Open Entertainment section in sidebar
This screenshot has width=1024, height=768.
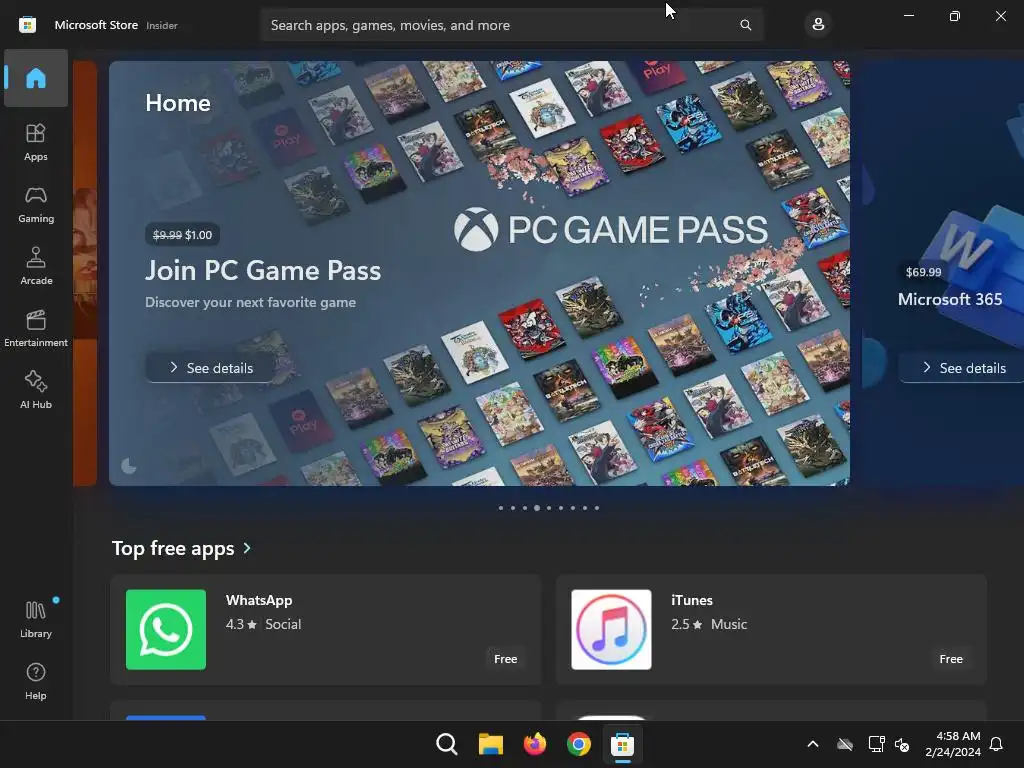tap(36, 328)
